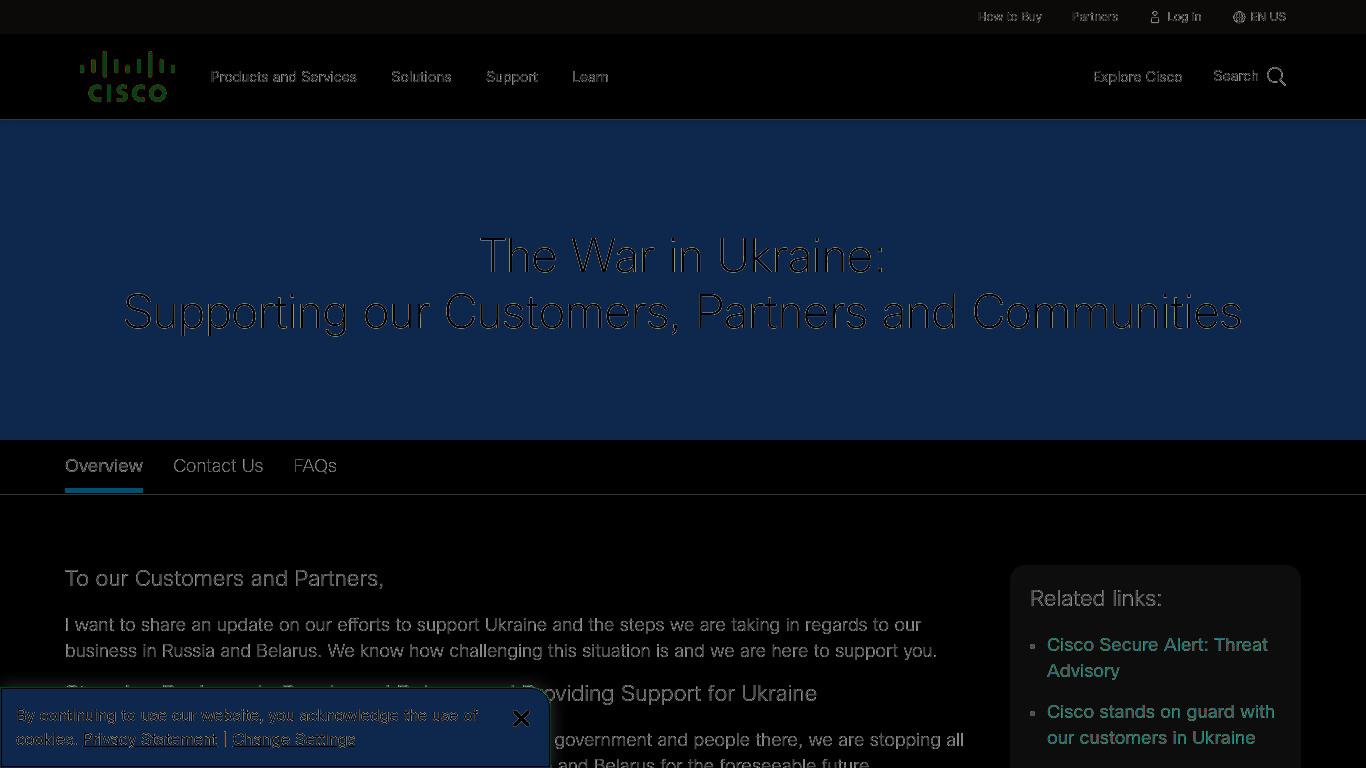Click 'The War in Ukraine:' title

pos(683,256)
